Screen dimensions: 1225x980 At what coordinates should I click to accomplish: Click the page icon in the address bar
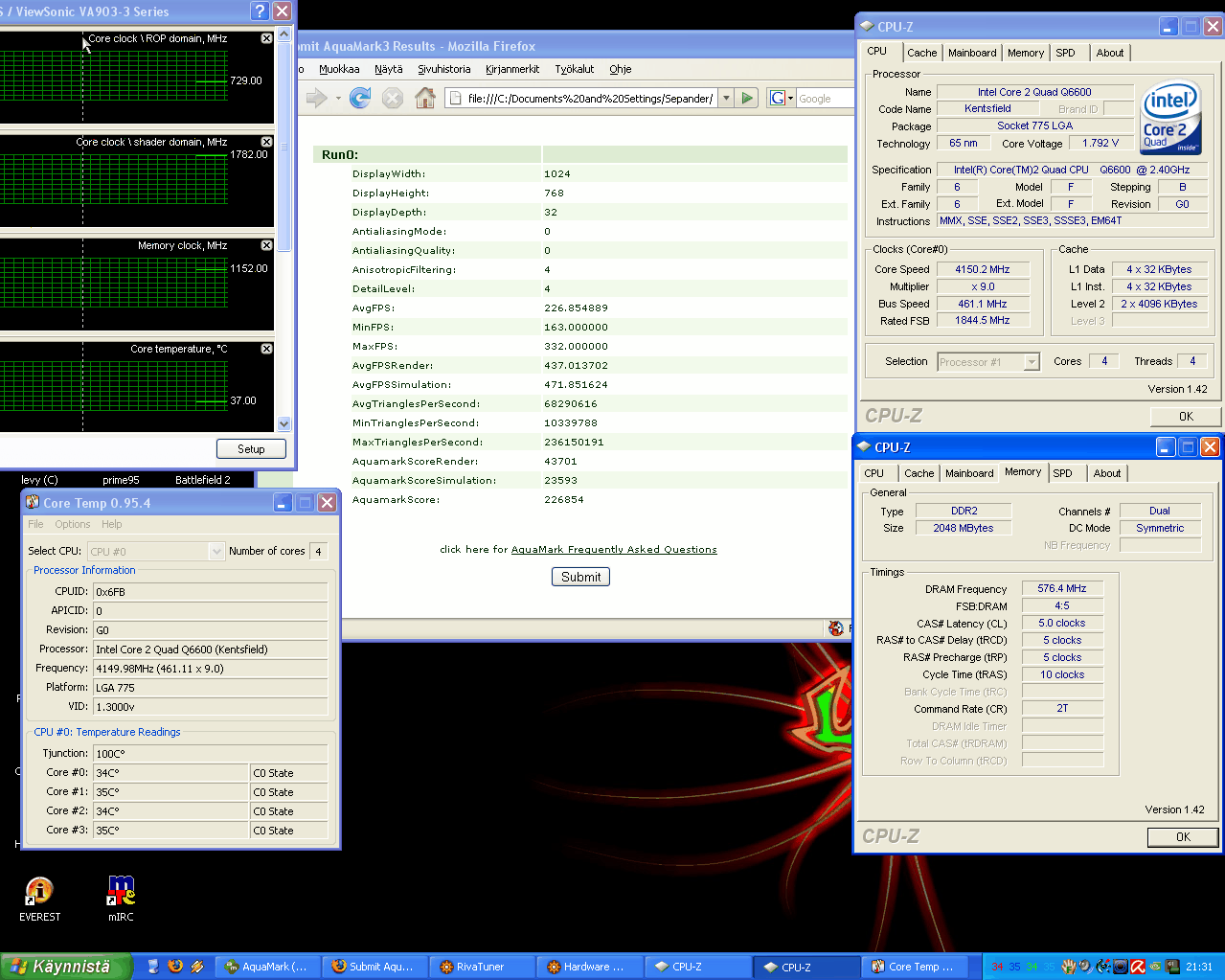(x=455, y=98)
